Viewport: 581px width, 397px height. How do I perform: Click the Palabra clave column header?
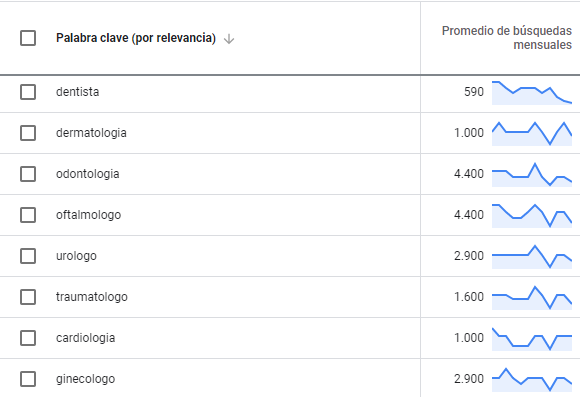click(x=136, y=38)
